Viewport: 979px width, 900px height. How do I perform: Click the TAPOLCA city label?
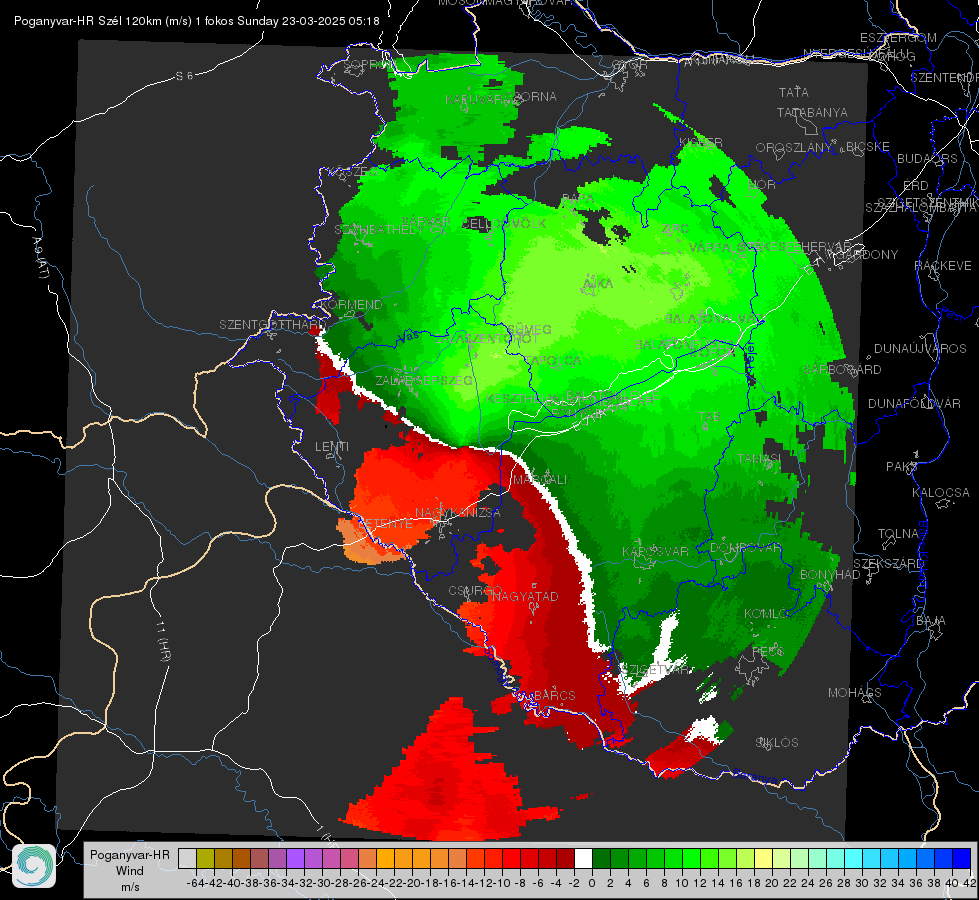click(553, 360)
